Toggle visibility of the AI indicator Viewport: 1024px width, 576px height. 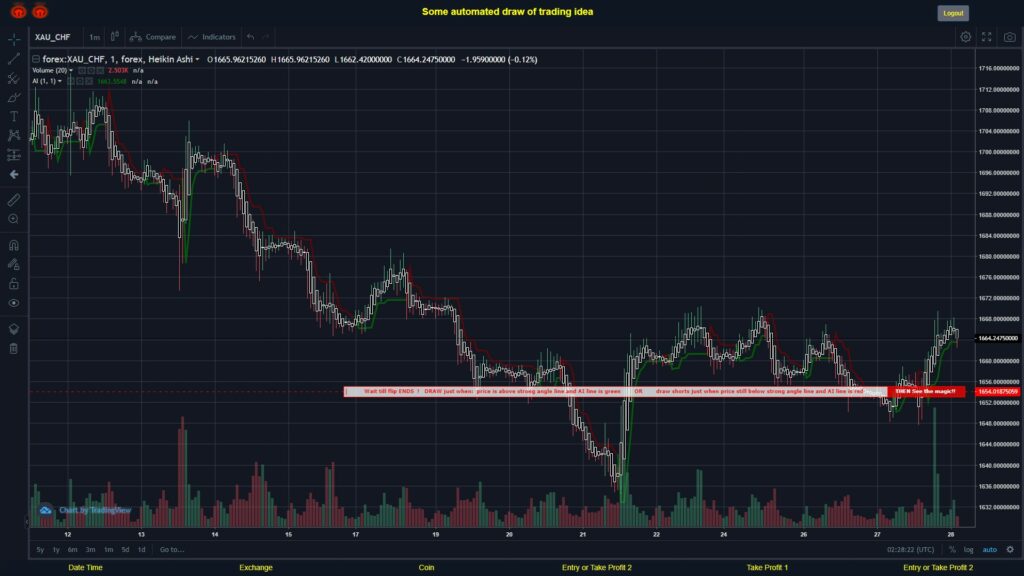[x=71, y=82]
